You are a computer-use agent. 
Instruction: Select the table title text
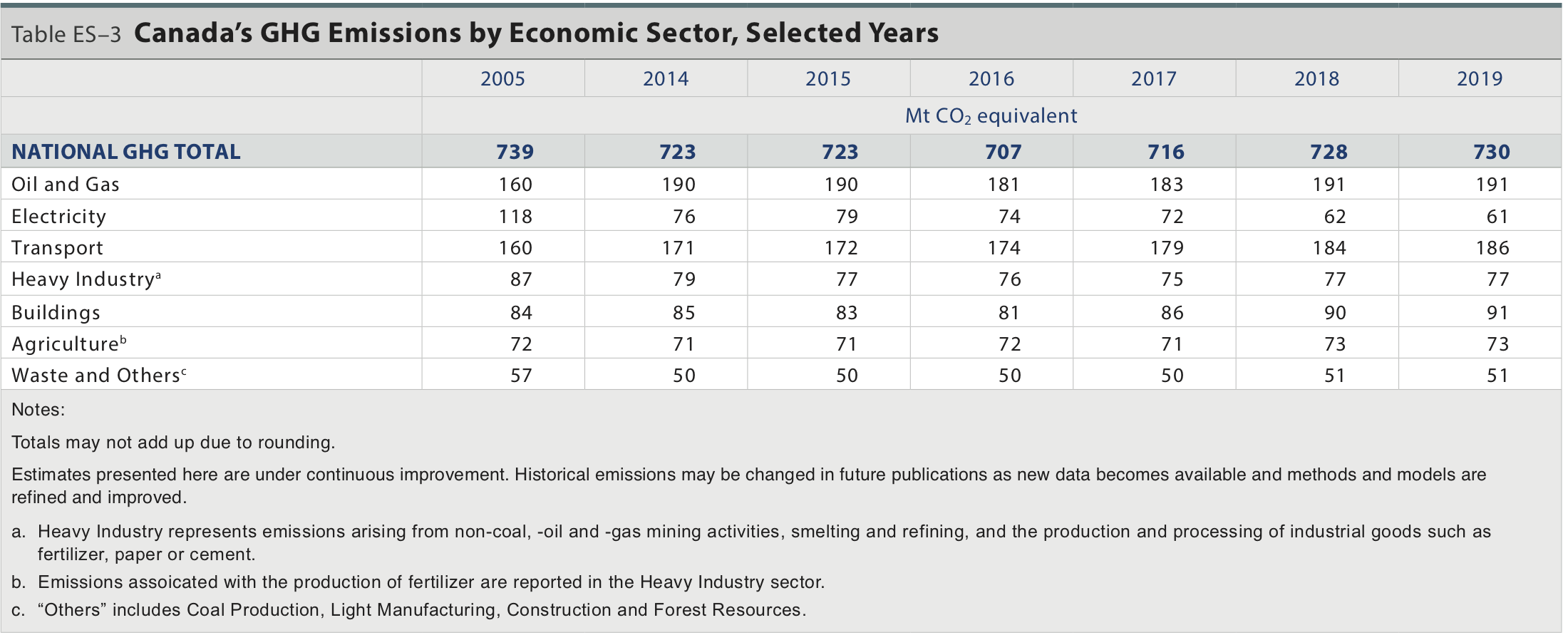(536, 33)
